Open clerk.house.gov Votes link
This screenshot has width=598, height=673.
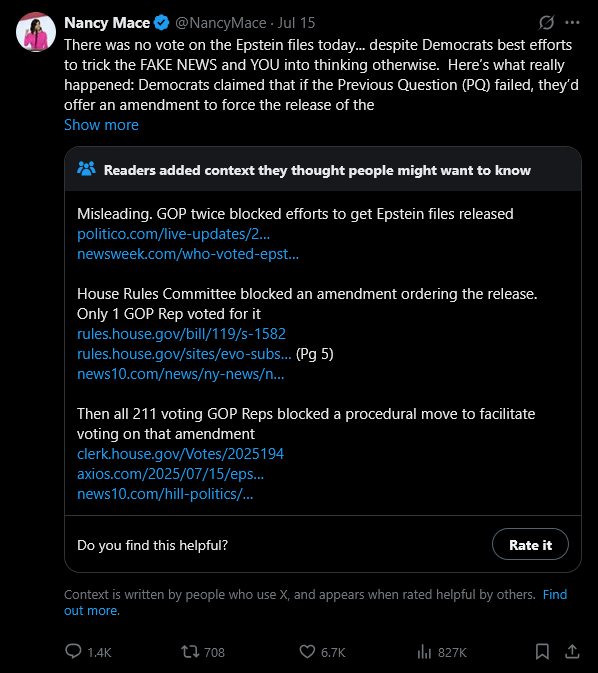tap(180, 454)
